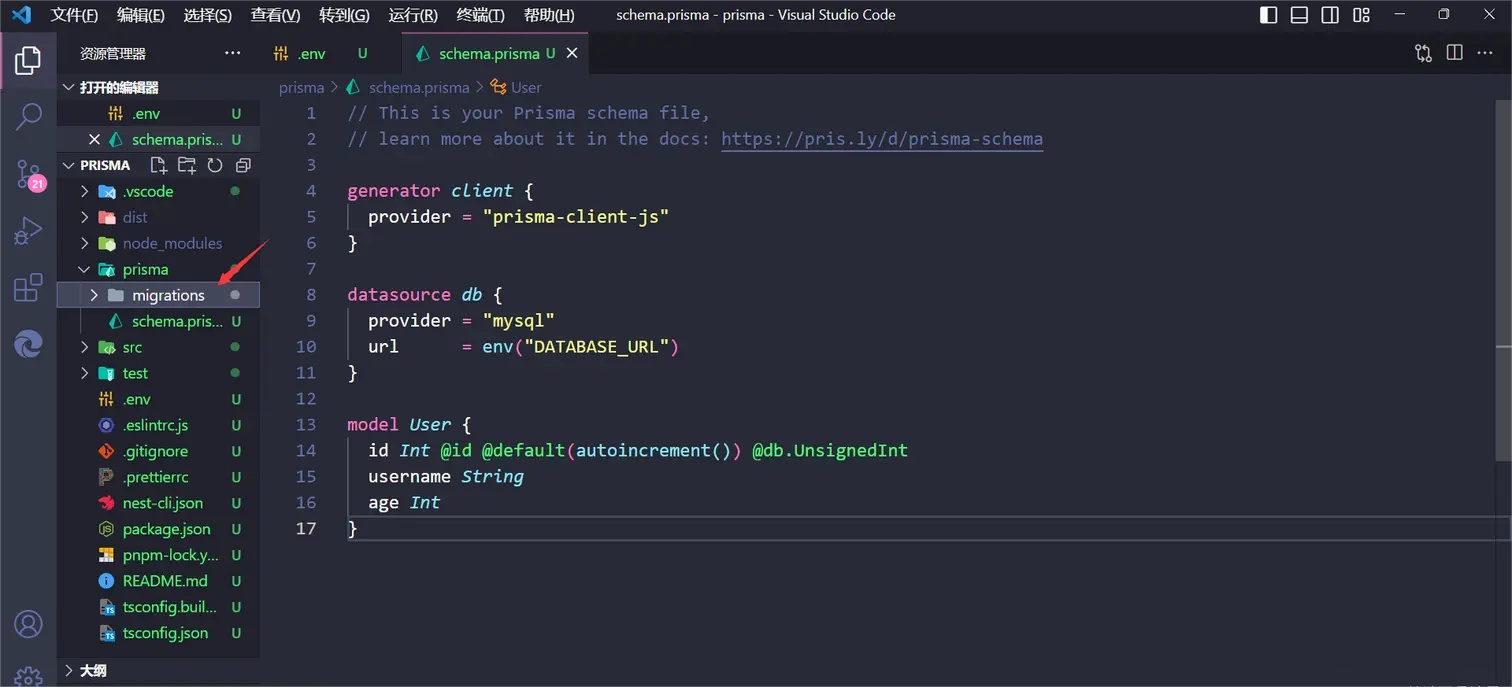The image size is (1512, 687).
Task: Open the Run and Debug view
Action: (x=28, y=231)
